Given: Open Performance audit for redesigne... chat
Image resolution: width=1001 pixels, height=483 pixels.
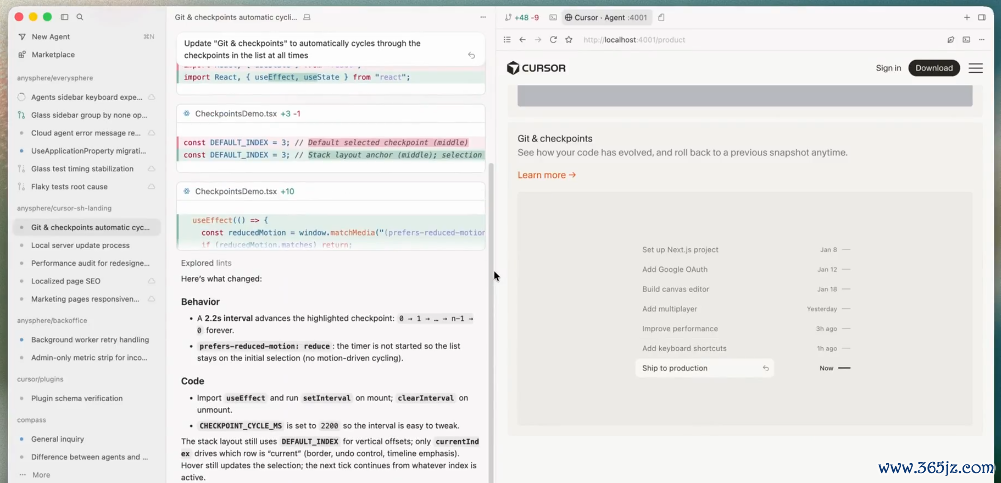Looking at the screenshot, I should [x=87, y=263].
